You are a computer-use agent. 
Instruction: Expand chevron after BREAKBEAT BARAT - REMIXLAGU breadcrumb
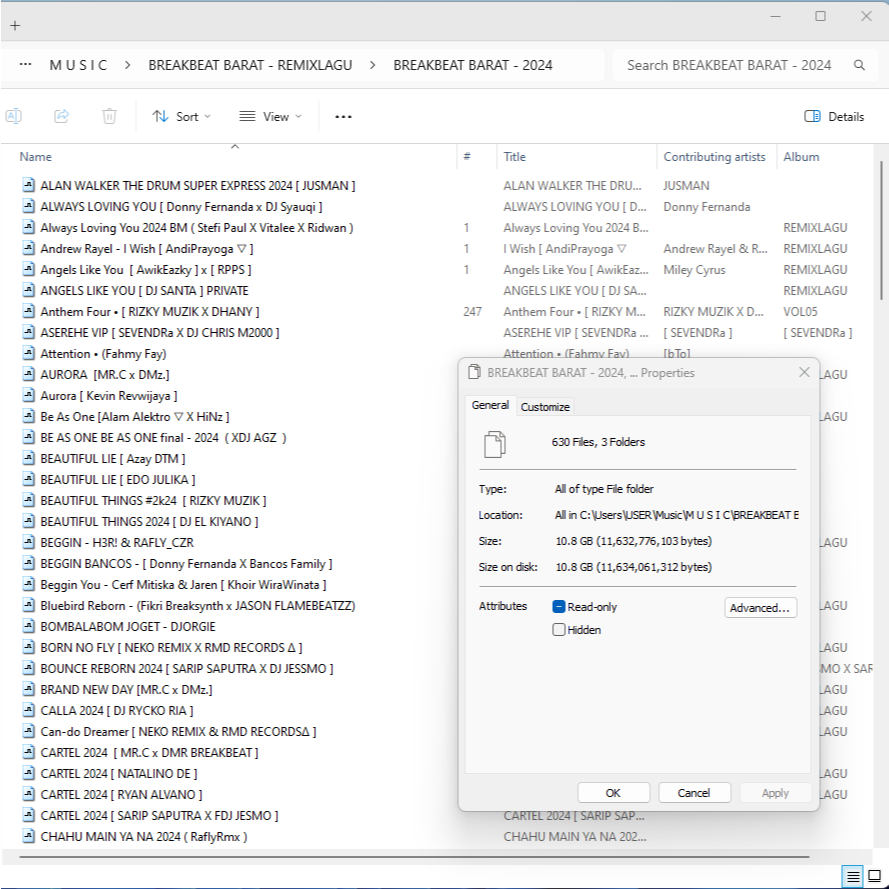[x=373, y=65]
